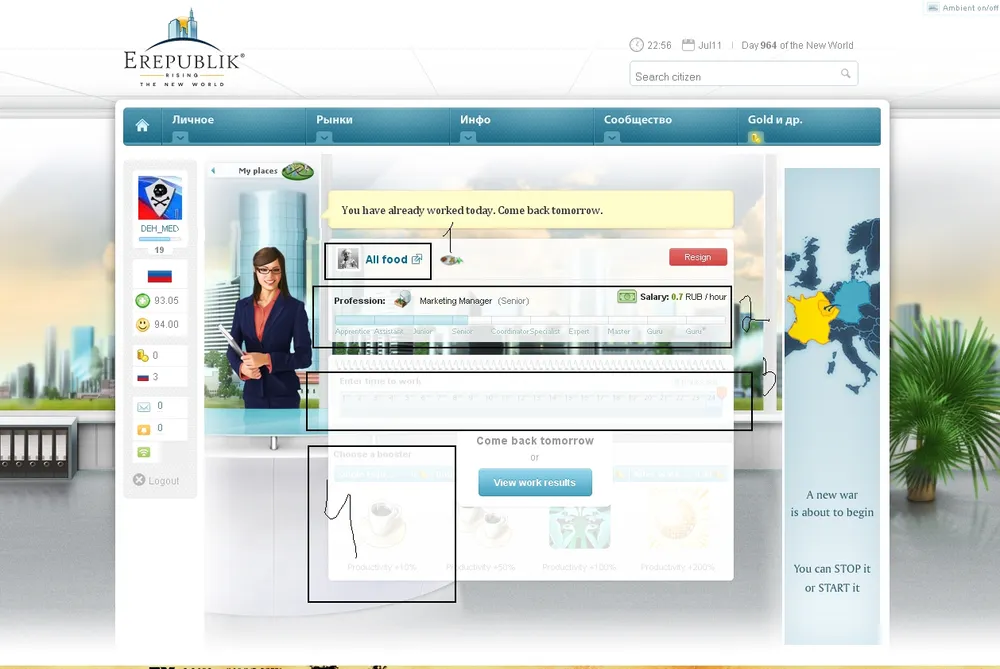Screen dimensions: 1000x669
Task: Click the Day 964 of the New World text
Action: point(797,45)
